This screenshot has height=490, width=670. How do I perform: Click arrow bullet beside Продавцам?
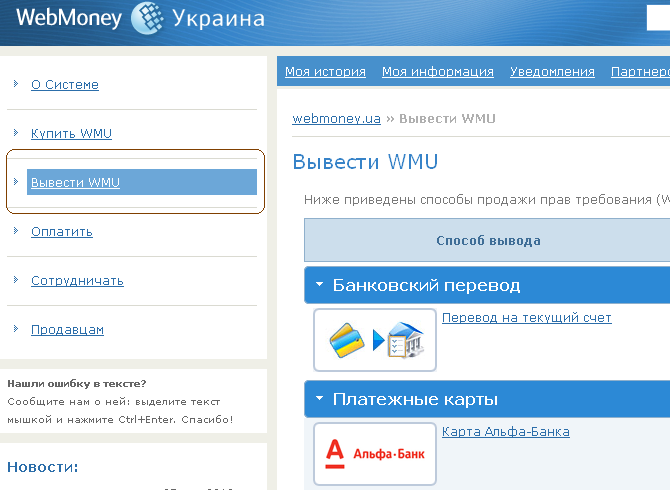click(x=16, y=329)
